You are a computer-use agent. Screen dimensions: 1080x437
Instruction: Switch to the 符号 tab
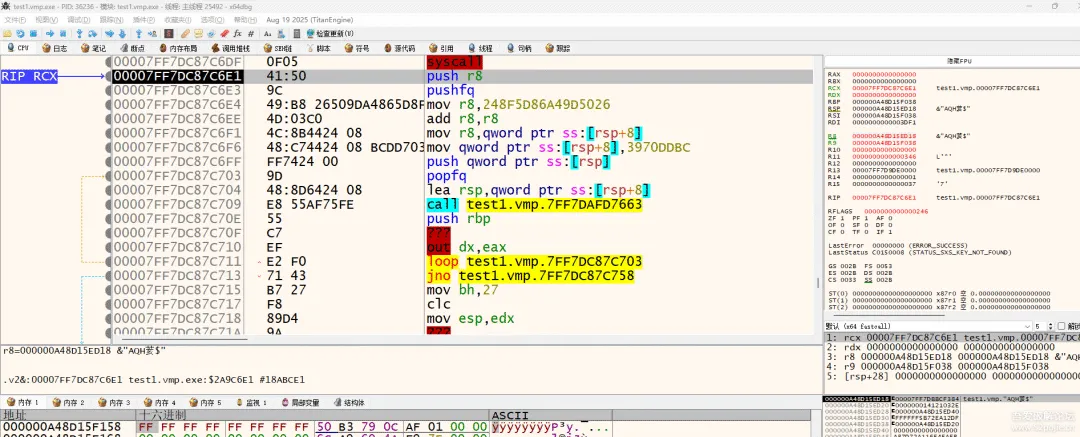(357, 48)
